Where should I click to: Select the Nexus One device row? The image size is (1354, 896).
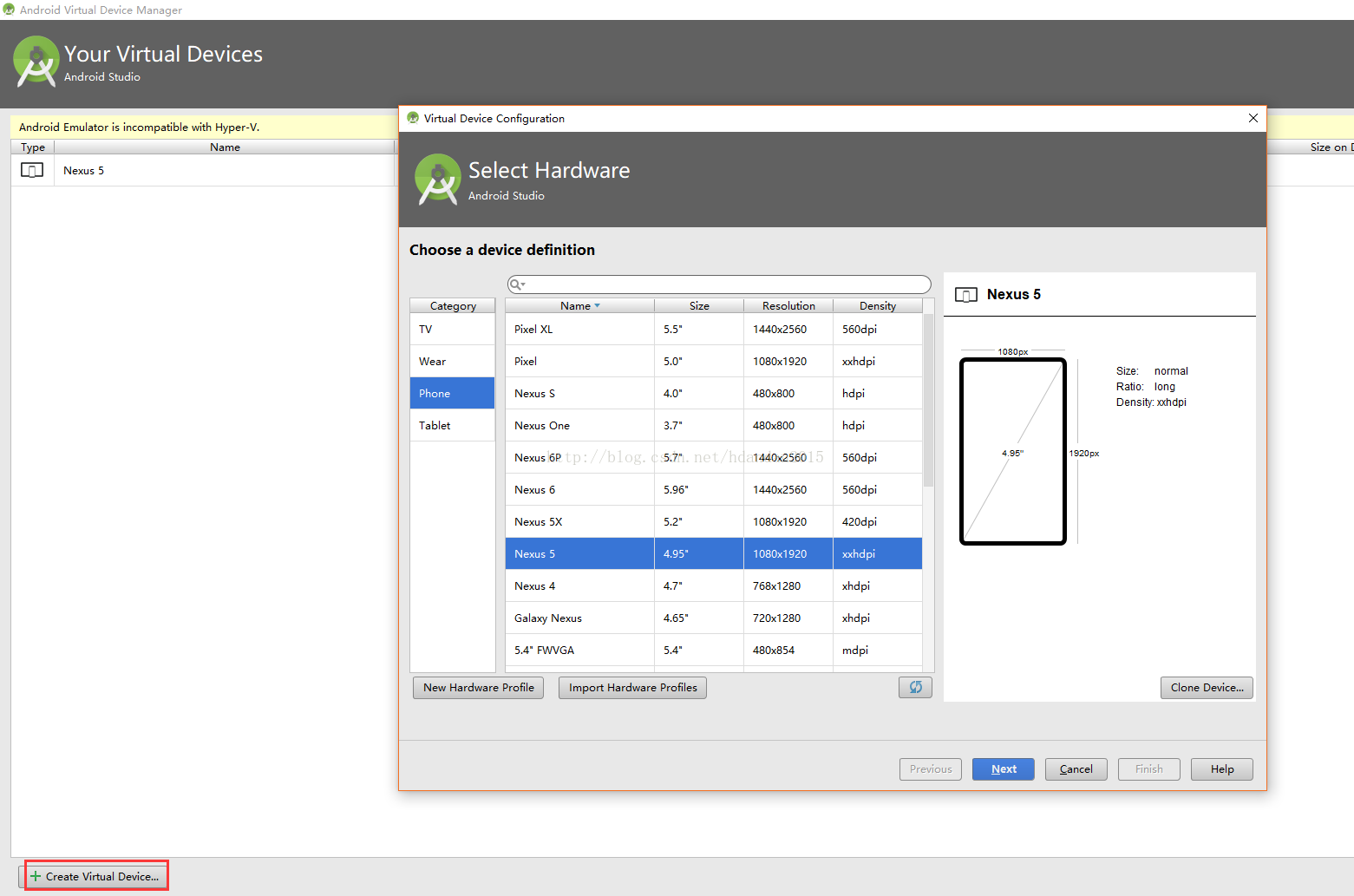714,425
